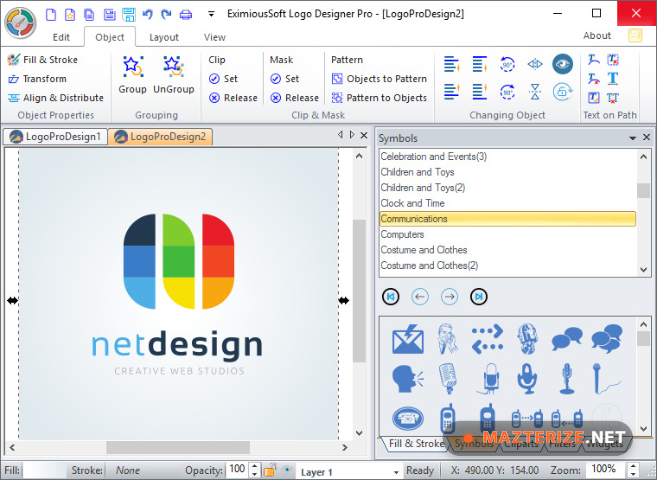Image resolution: width=657 pixels, height=480 pixels.
Task: Create a new blank document
Action: tap(51, 15)
